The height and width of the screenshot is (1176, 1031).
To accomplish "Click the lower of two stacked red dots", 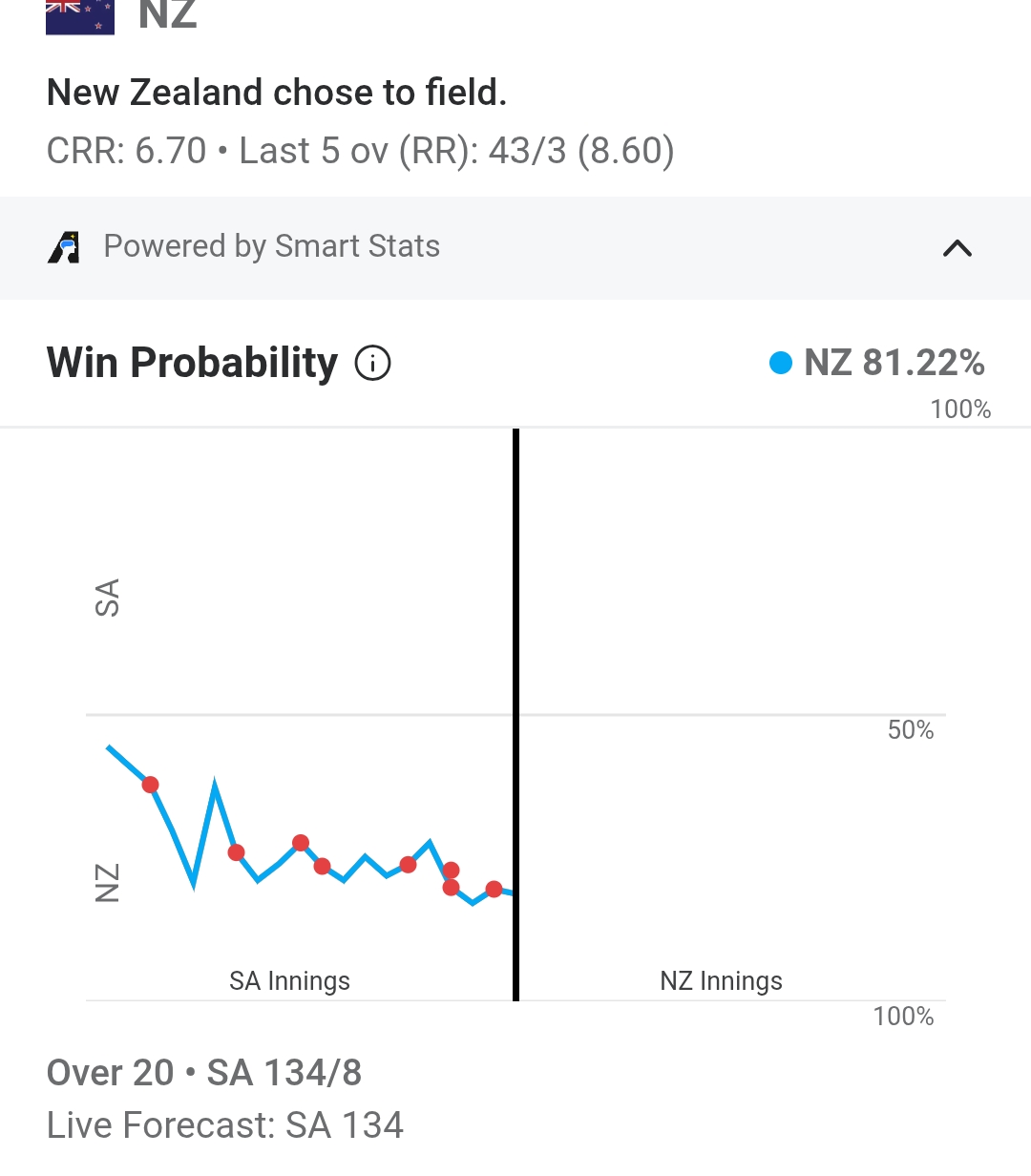I will click(x=452, y=888).
